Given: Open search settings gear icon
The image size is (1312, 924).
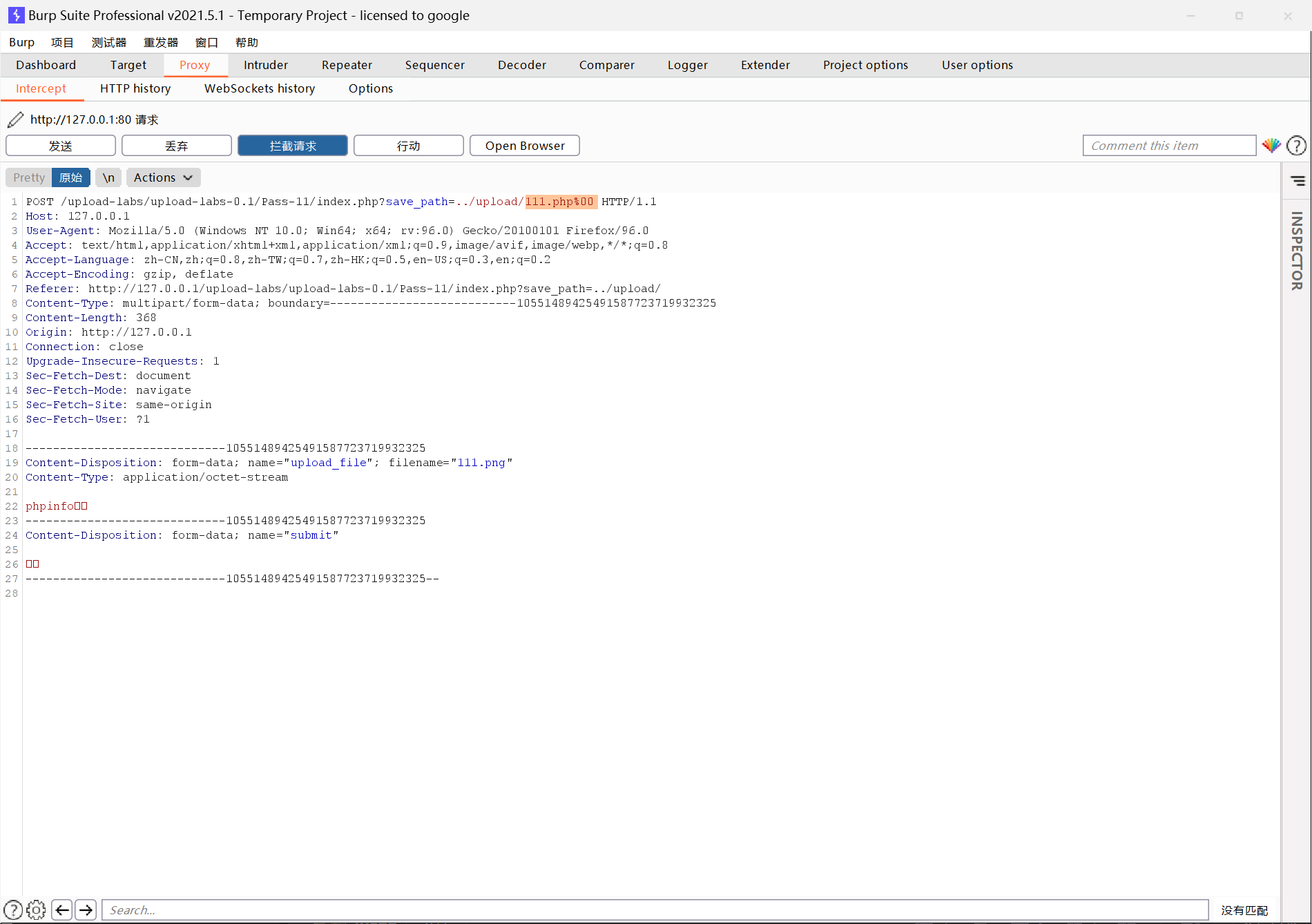Looking at the screenshot, I should pos(36,909).
